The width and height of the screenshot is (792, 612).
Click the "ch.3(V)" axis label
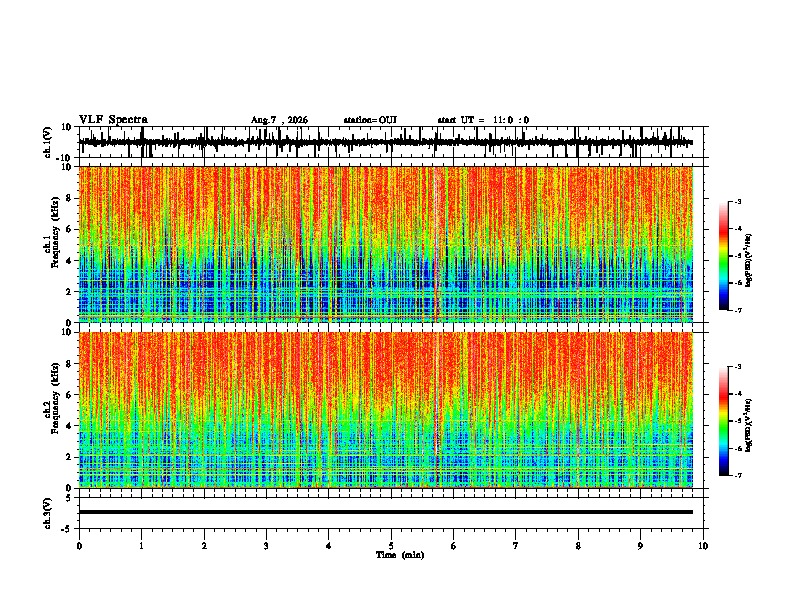pyautogui.click(x=48, y=514)
